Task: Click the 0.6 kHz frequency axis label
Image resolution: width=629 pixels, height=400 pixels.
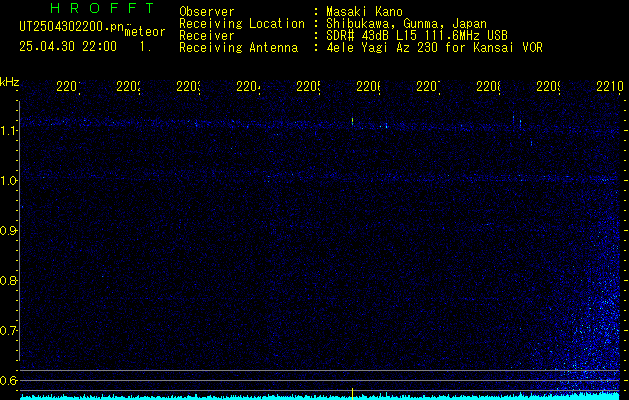Action: click(x=8, y=380)
